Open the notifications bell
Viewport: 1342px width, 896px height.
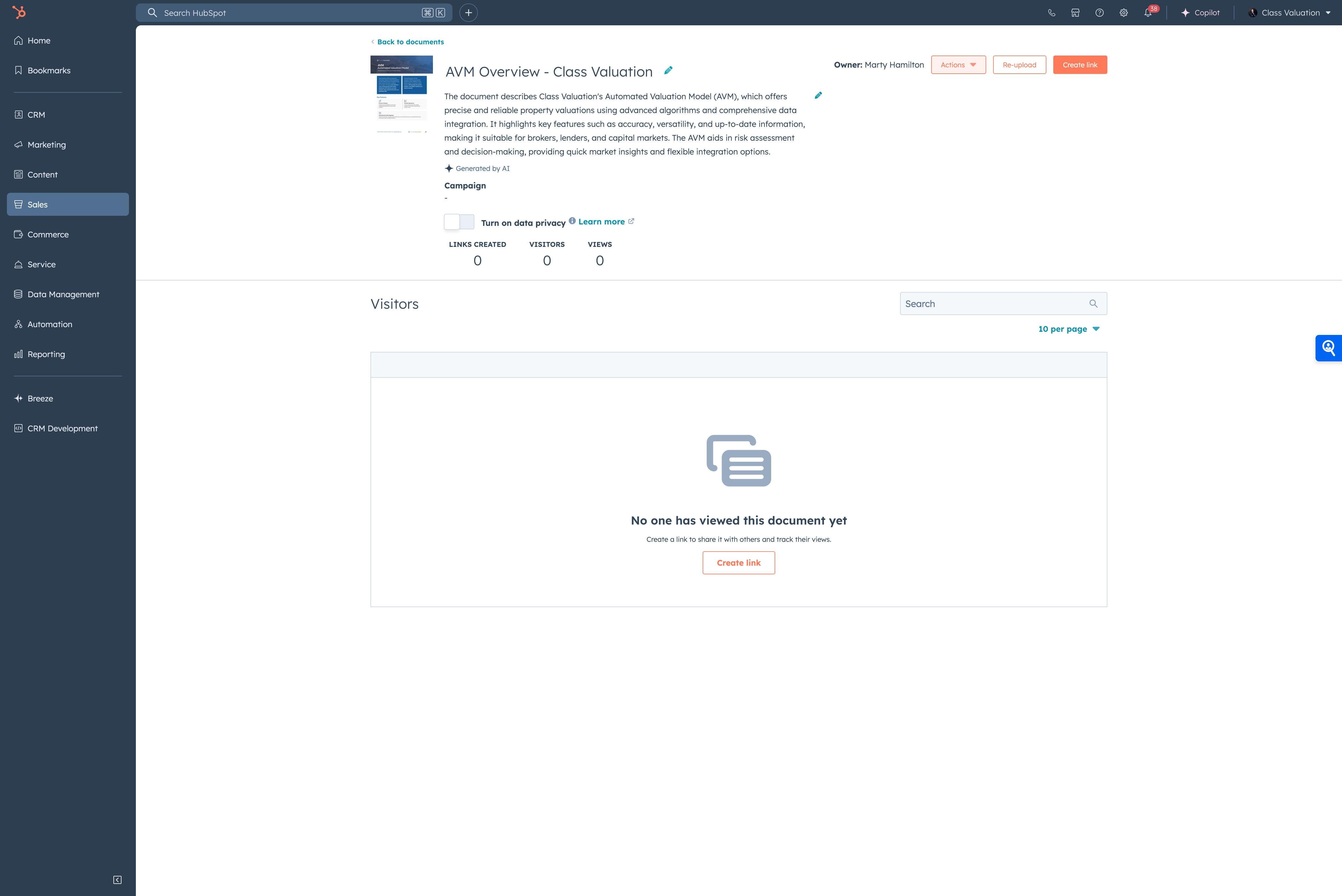(1148, 13)
